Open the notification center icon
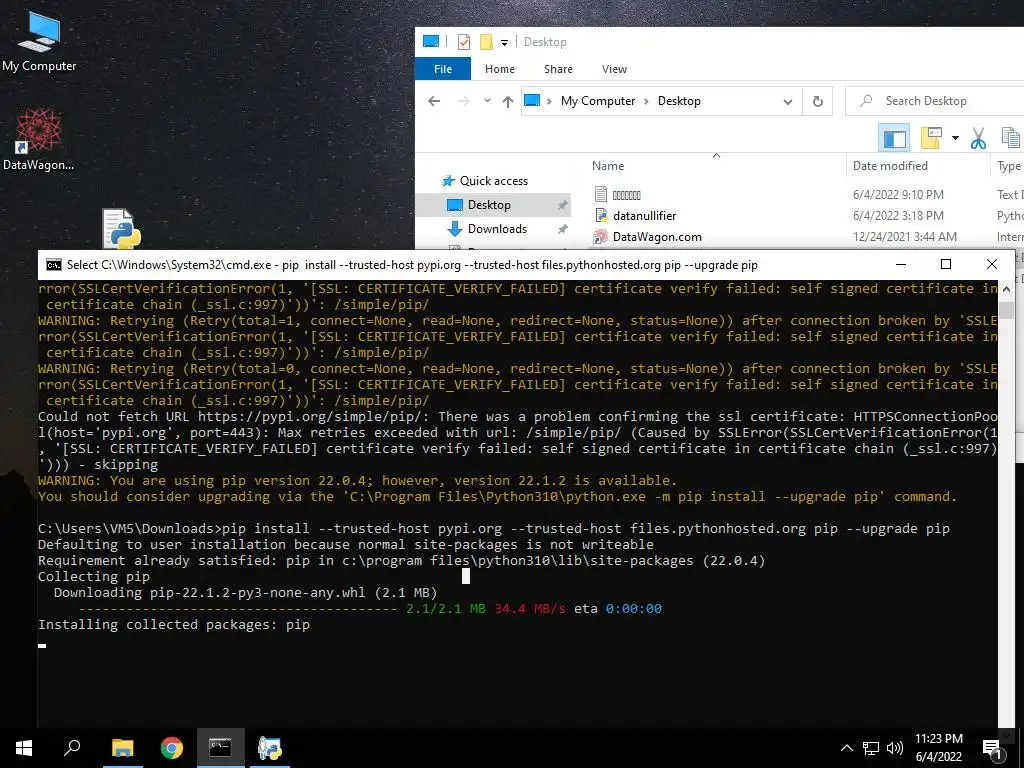1024x768 pixels. [x=993, y=749]
